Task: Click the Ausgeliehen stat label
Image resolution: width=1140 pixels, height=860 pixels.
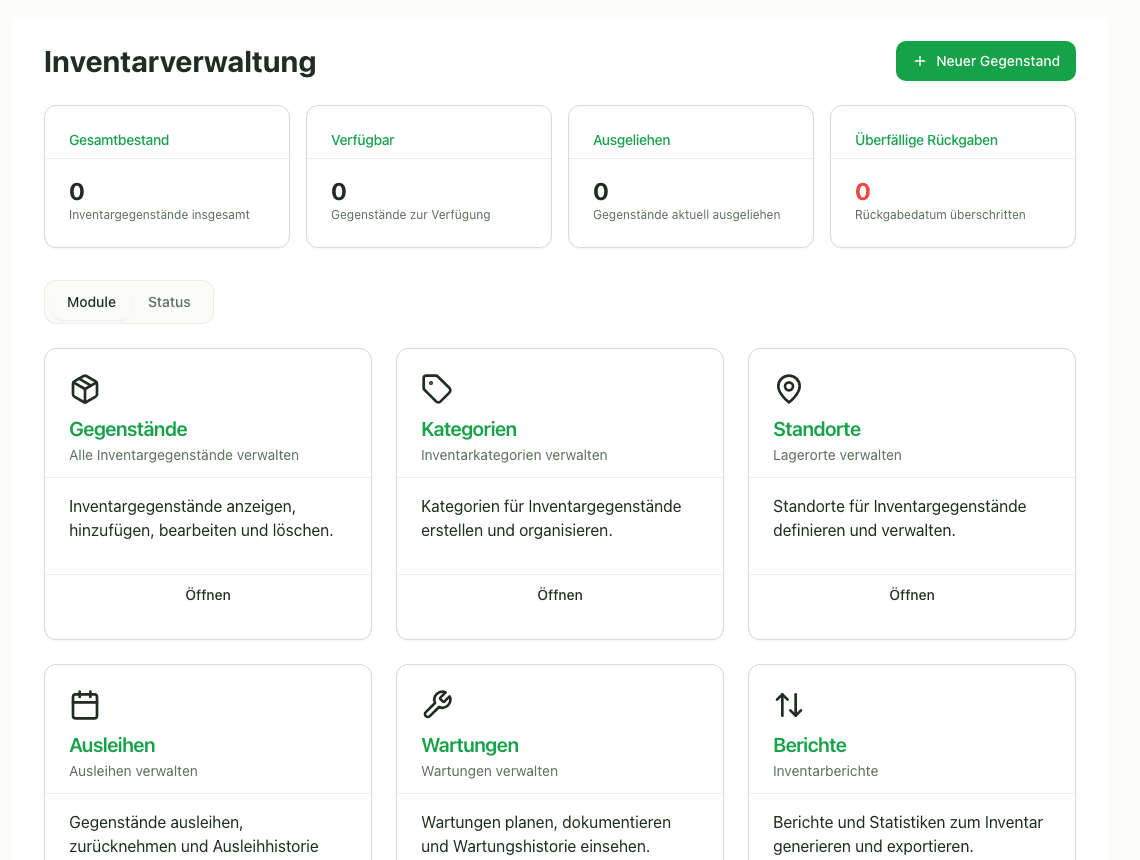Action: (x=631, y=140)
